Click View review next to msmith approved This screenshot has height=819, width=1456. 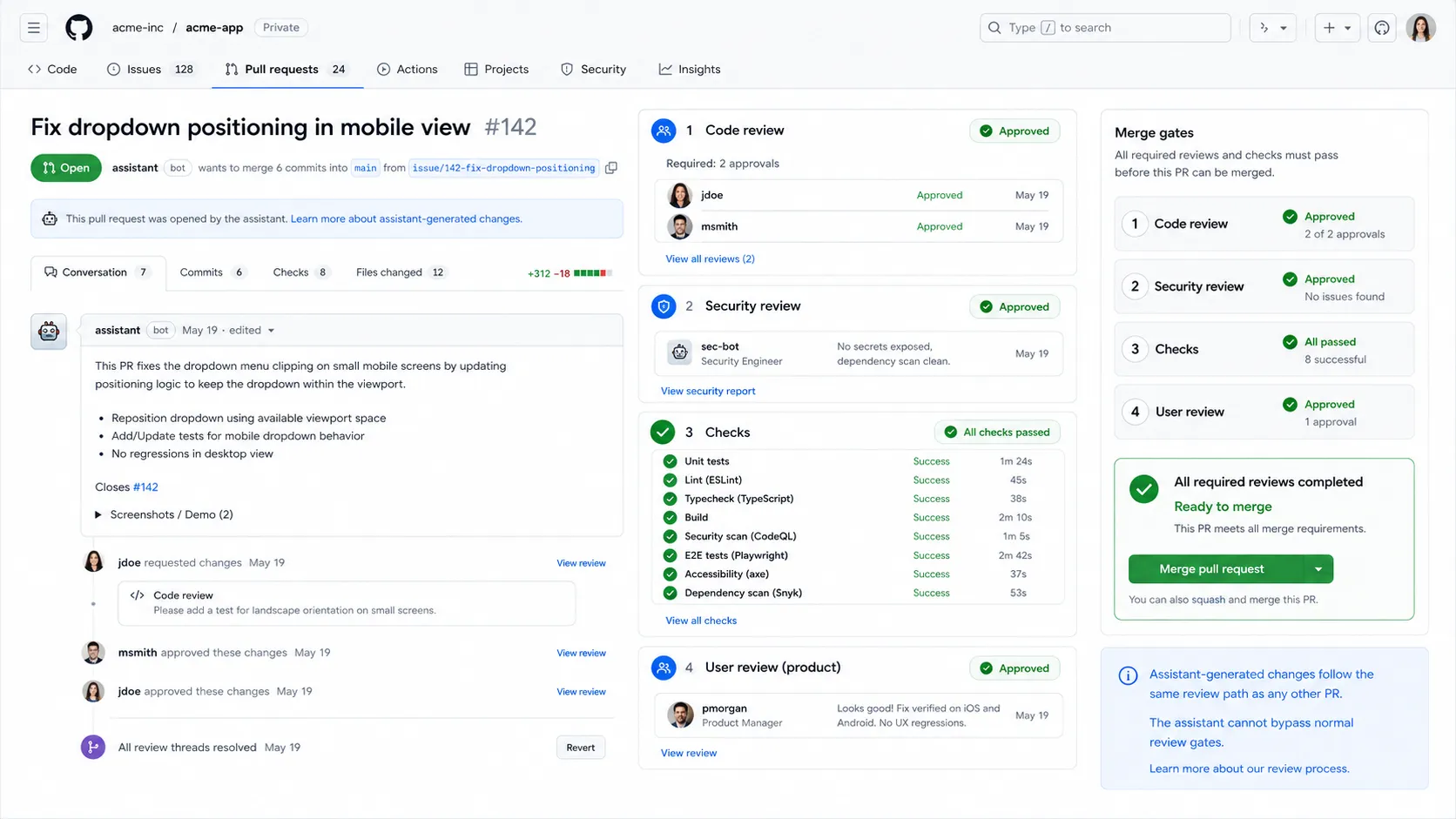(581, 653)
